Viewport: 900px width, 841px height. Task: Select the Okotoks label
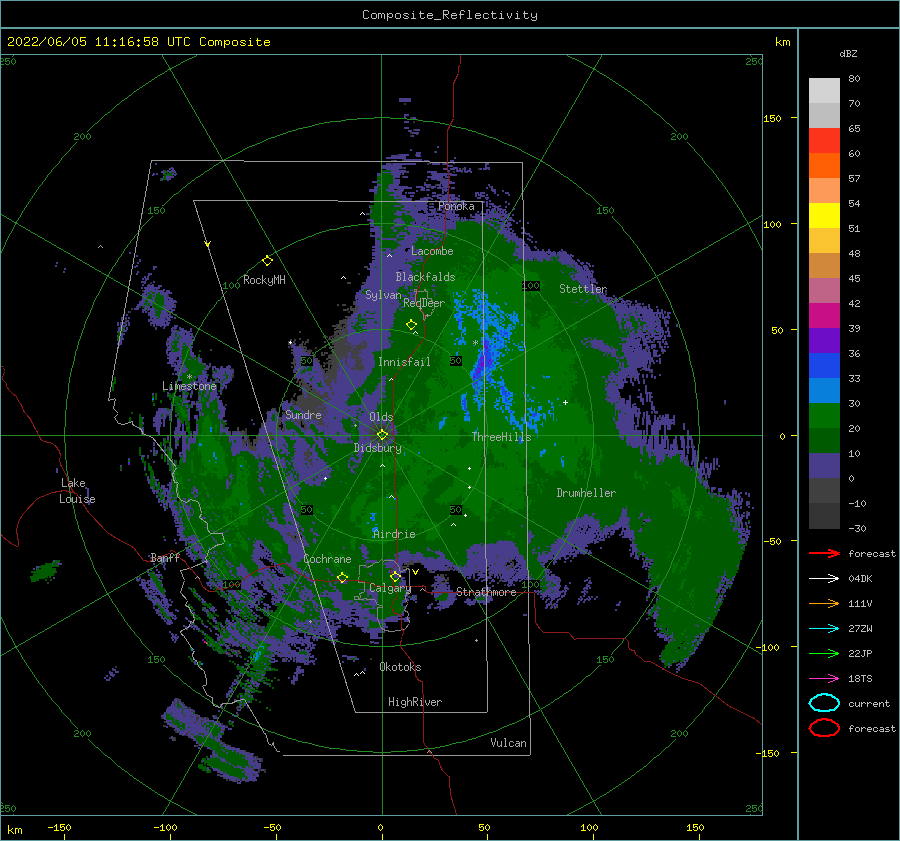[x=400, y=667]
